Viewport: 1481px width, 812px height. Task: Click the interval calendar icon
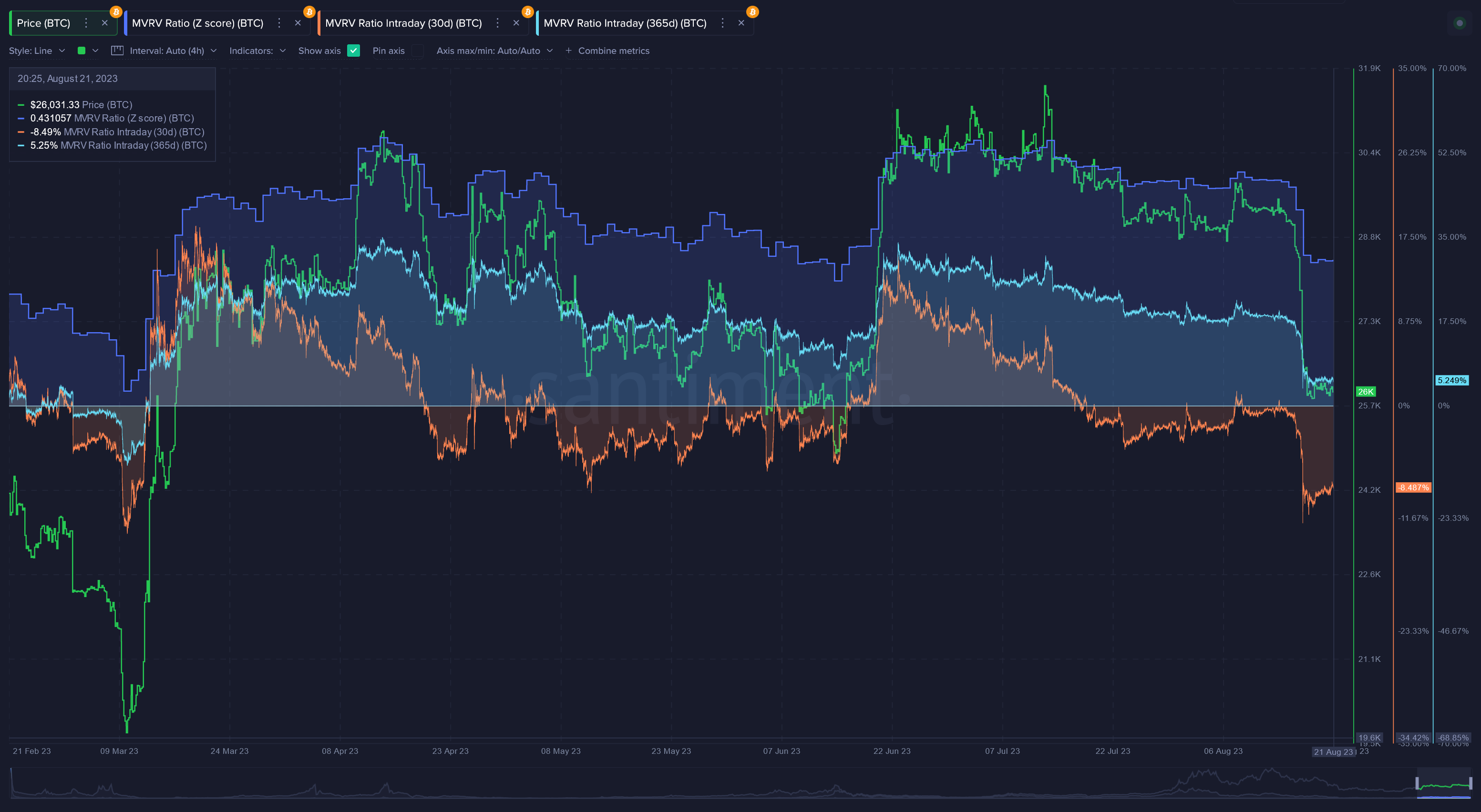point(117,51)
